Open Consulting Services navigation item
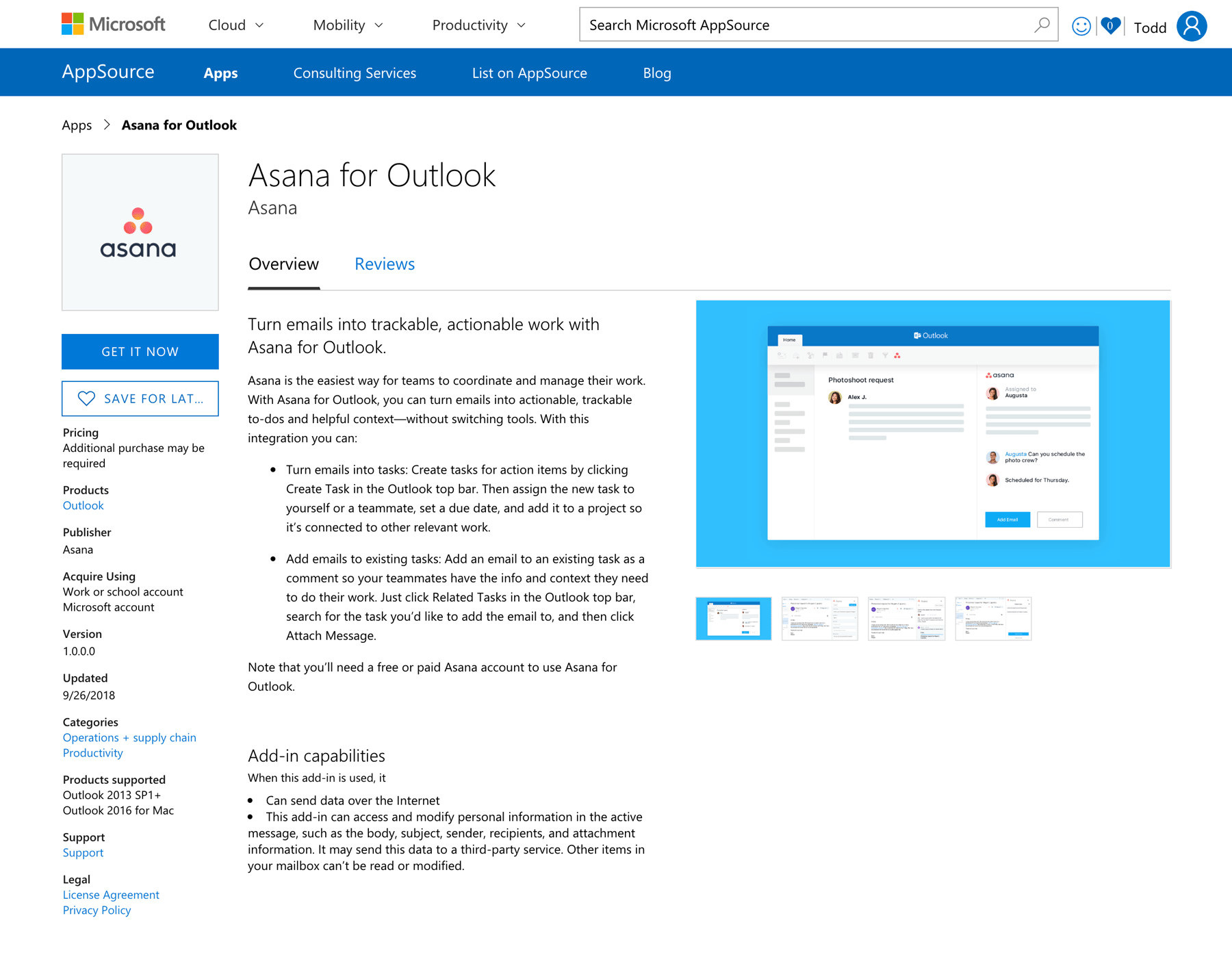This screenshot has width=1232, height=957. [x=355, y=73]
